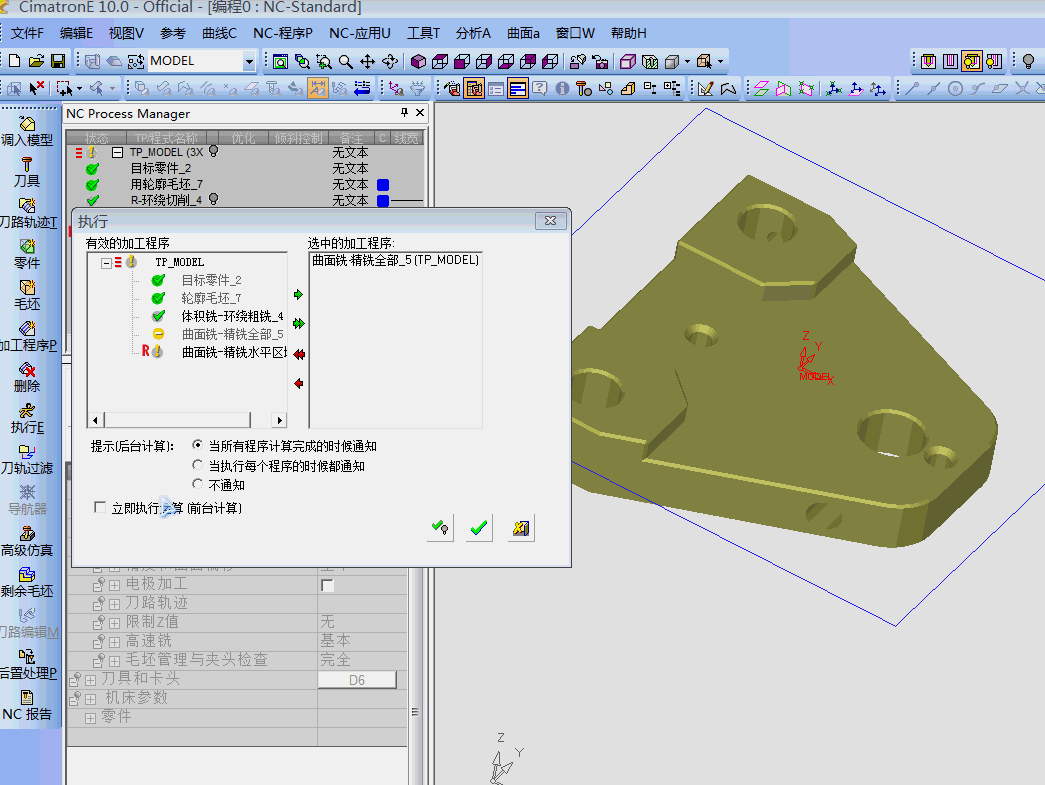Open the 文件F menu

pos(27,33)
